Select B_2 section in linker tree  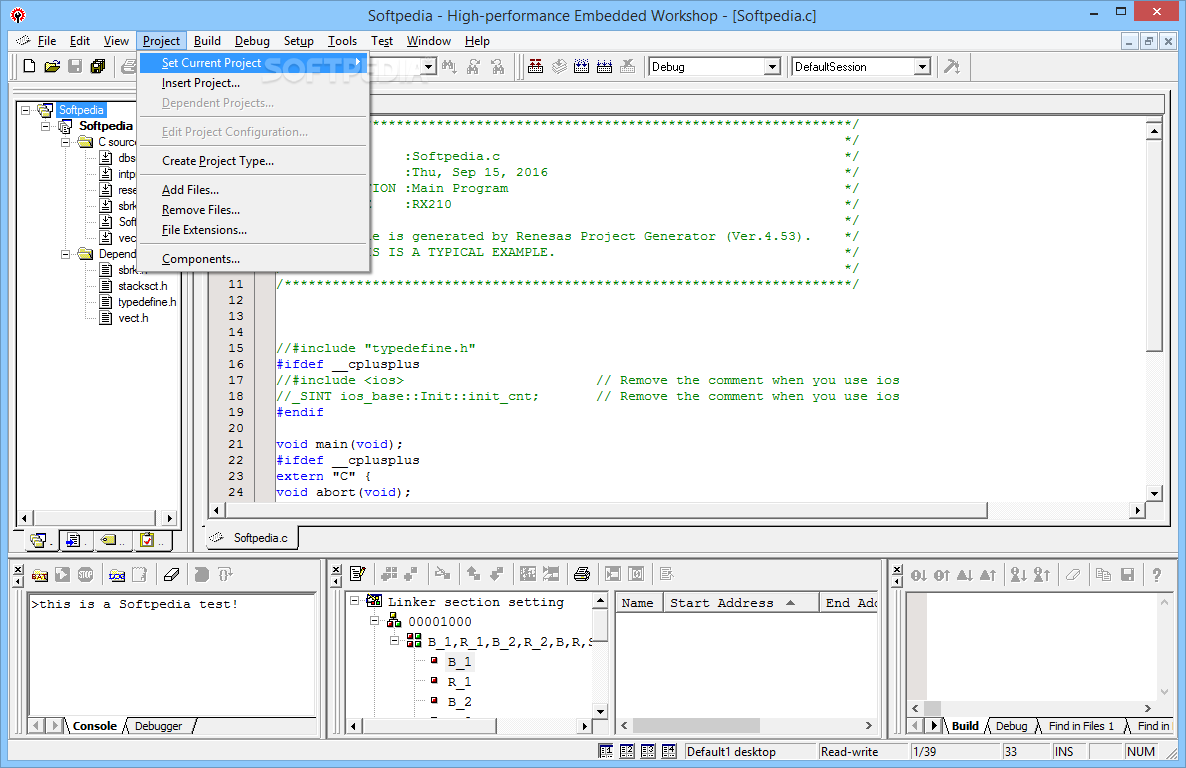pyautogui.click(x=459, y=701)
